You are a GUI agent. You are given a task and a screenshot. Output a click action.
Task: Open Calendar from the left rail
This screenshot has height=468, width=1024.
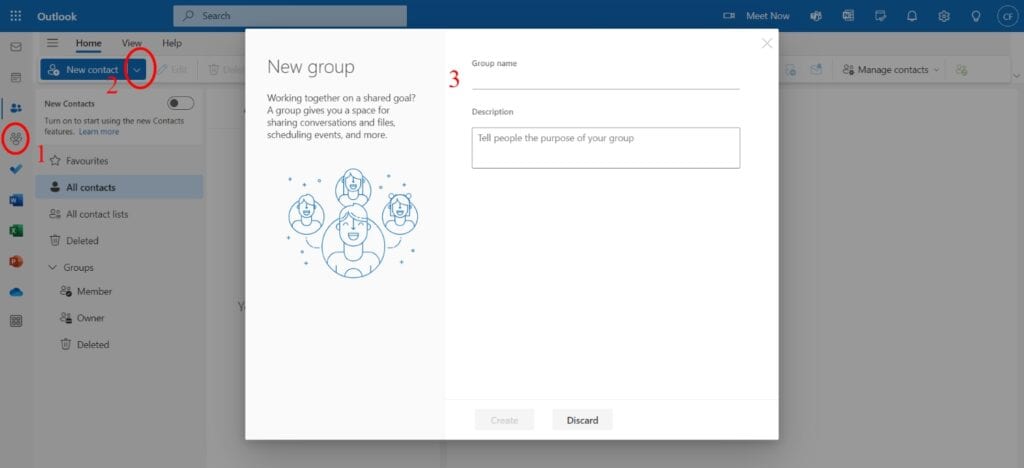(x=16, y=78)
